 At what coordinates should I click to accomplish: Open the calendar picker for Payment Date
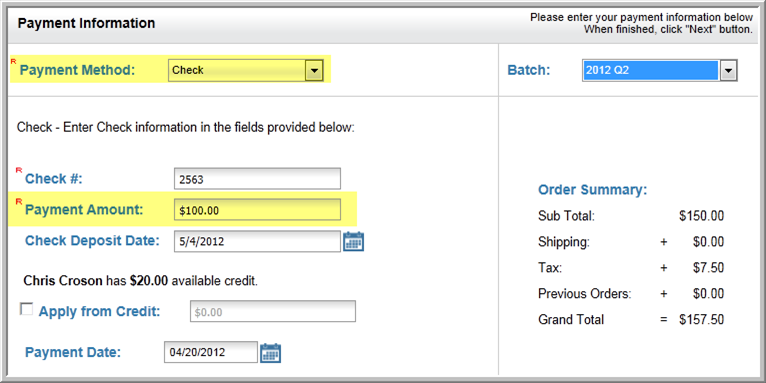click(x=270, y=353)
